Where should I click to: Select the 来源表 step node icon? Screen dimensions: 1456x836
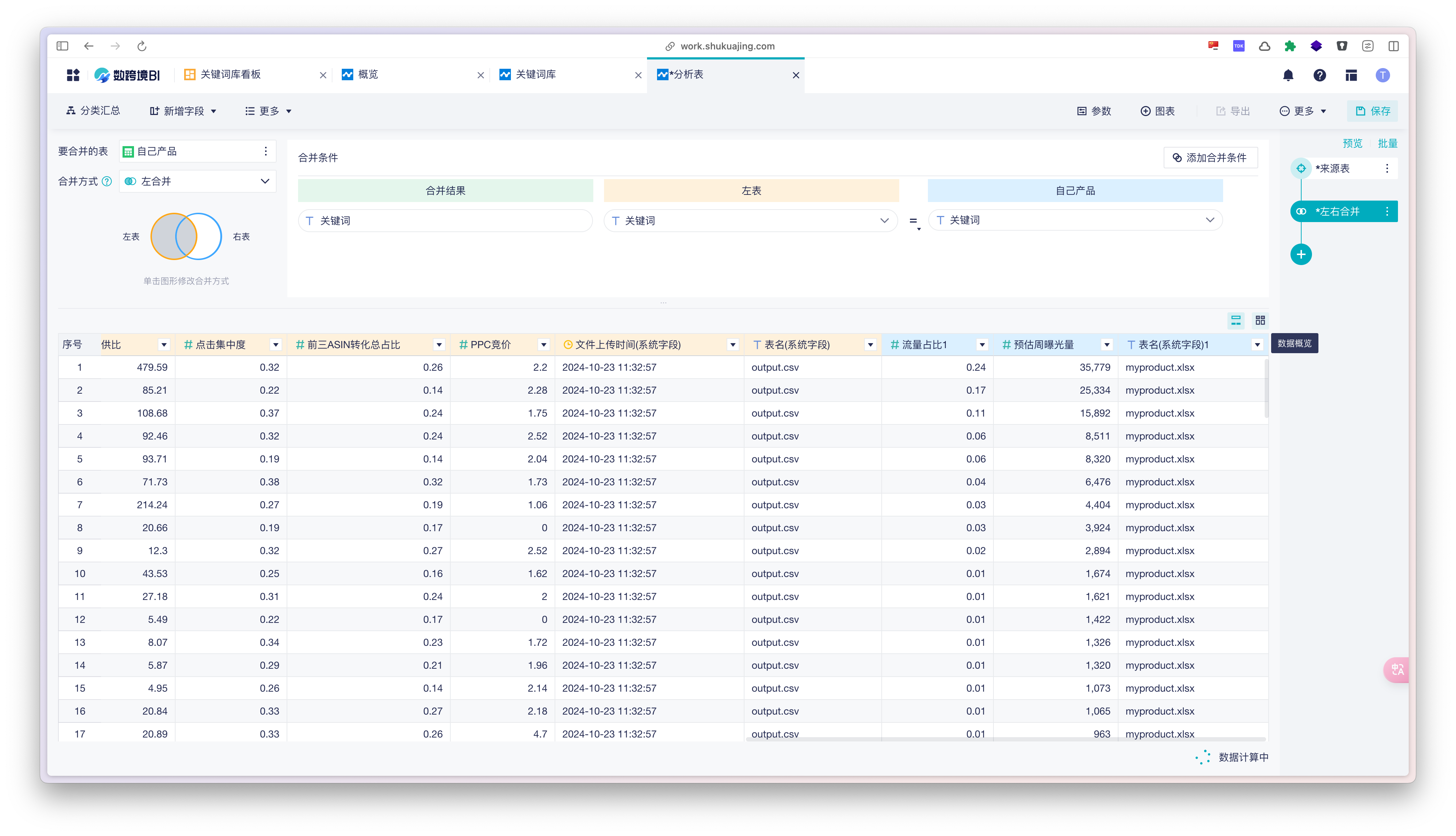1301,168
